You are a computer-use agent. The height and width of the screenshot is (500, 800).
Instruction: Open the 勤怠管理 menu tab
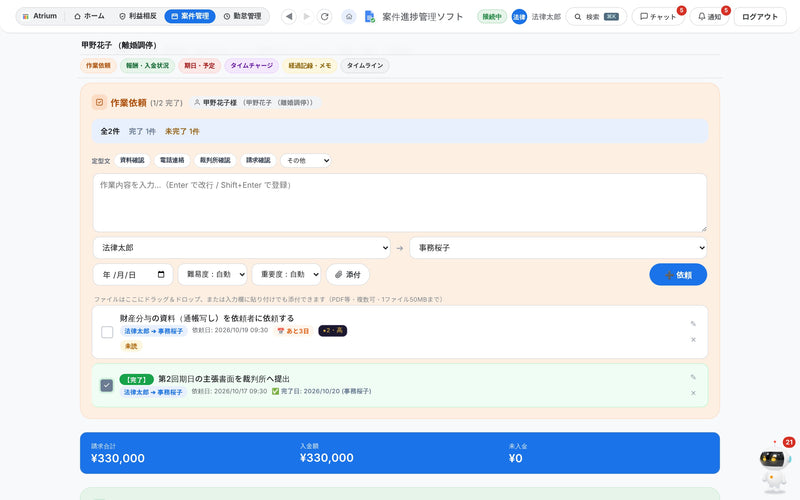click(242, 16)
